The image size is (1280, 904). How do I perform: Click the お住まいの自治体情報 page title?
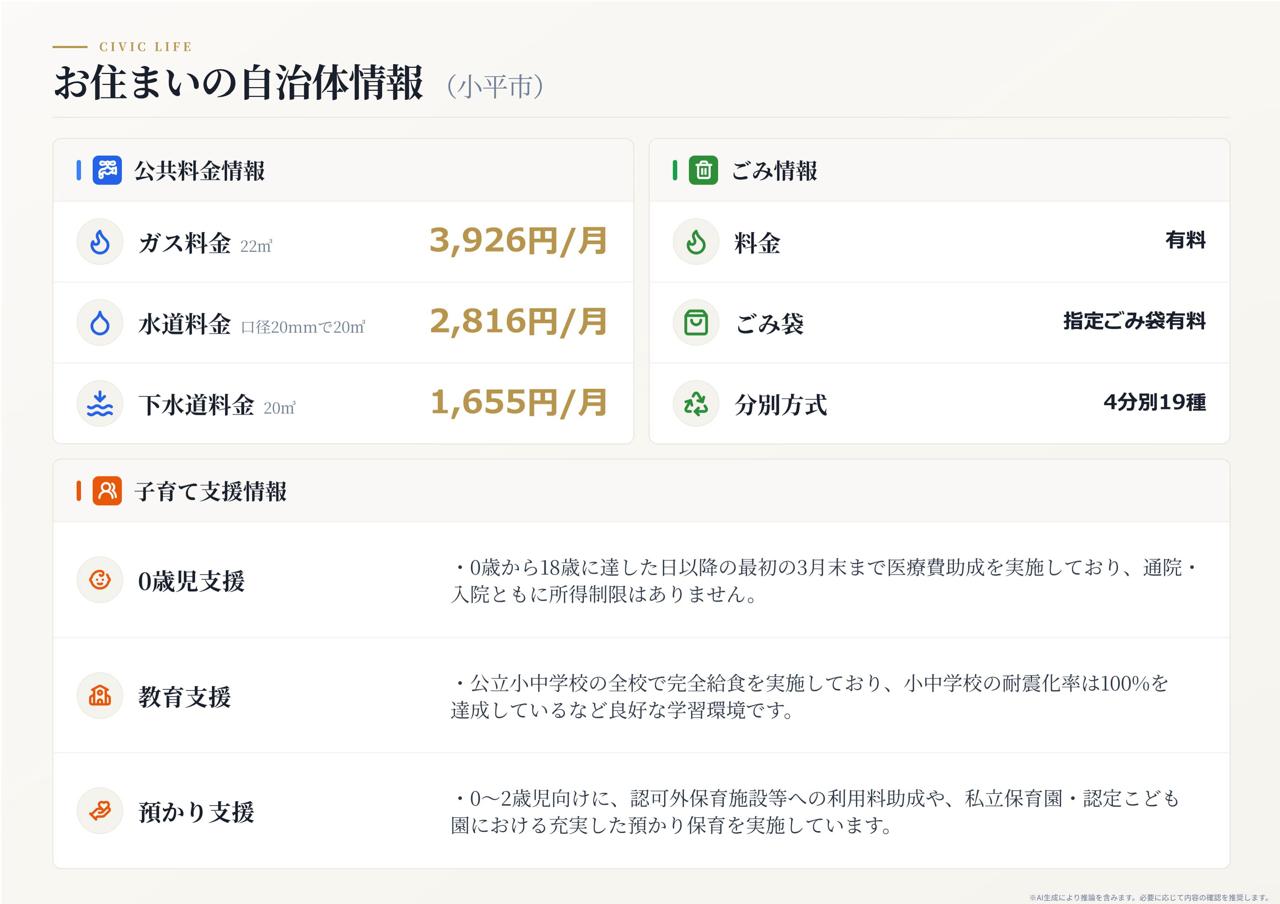238,84
